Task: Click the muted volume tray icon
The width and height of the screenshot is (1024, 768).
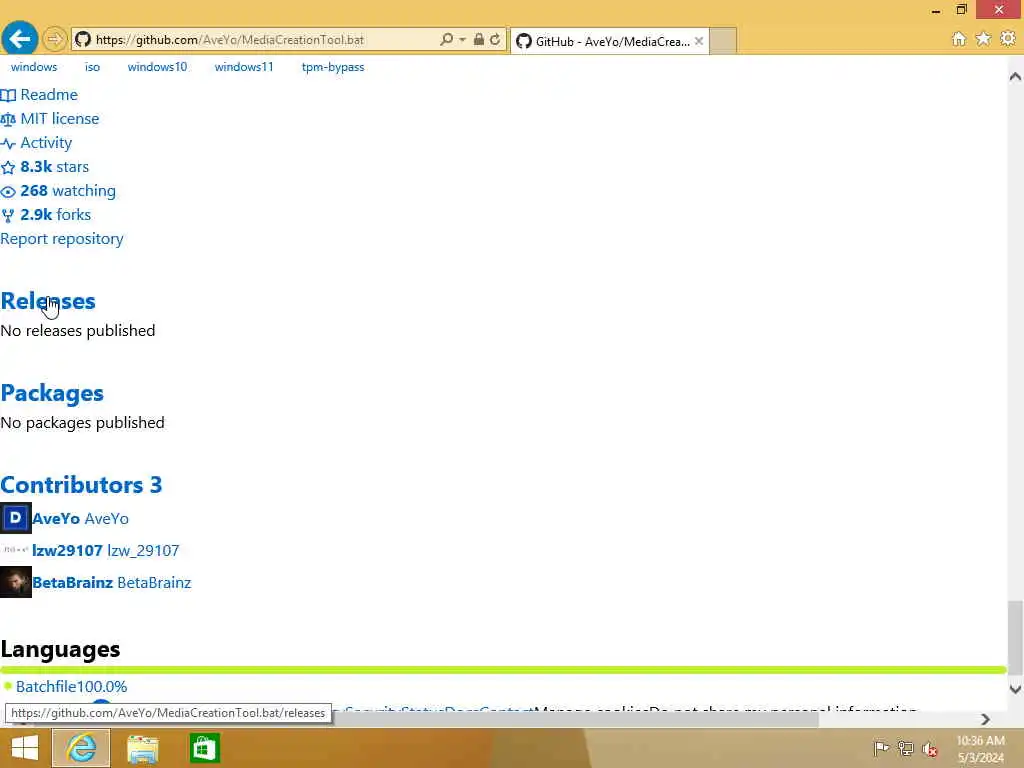Action: coord(929,748)
